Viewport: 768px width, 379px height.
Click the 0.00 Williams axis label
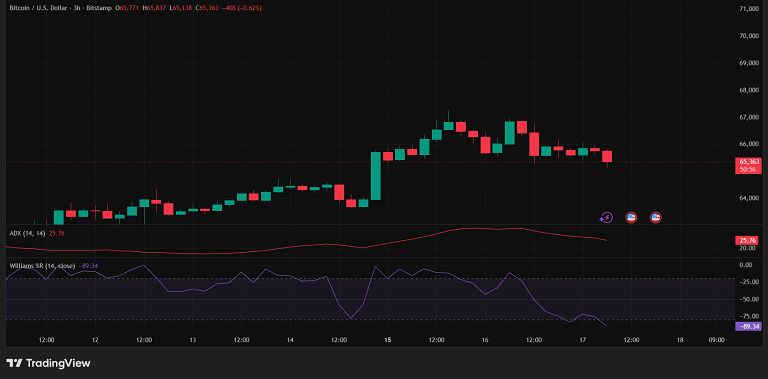[746, 265]
